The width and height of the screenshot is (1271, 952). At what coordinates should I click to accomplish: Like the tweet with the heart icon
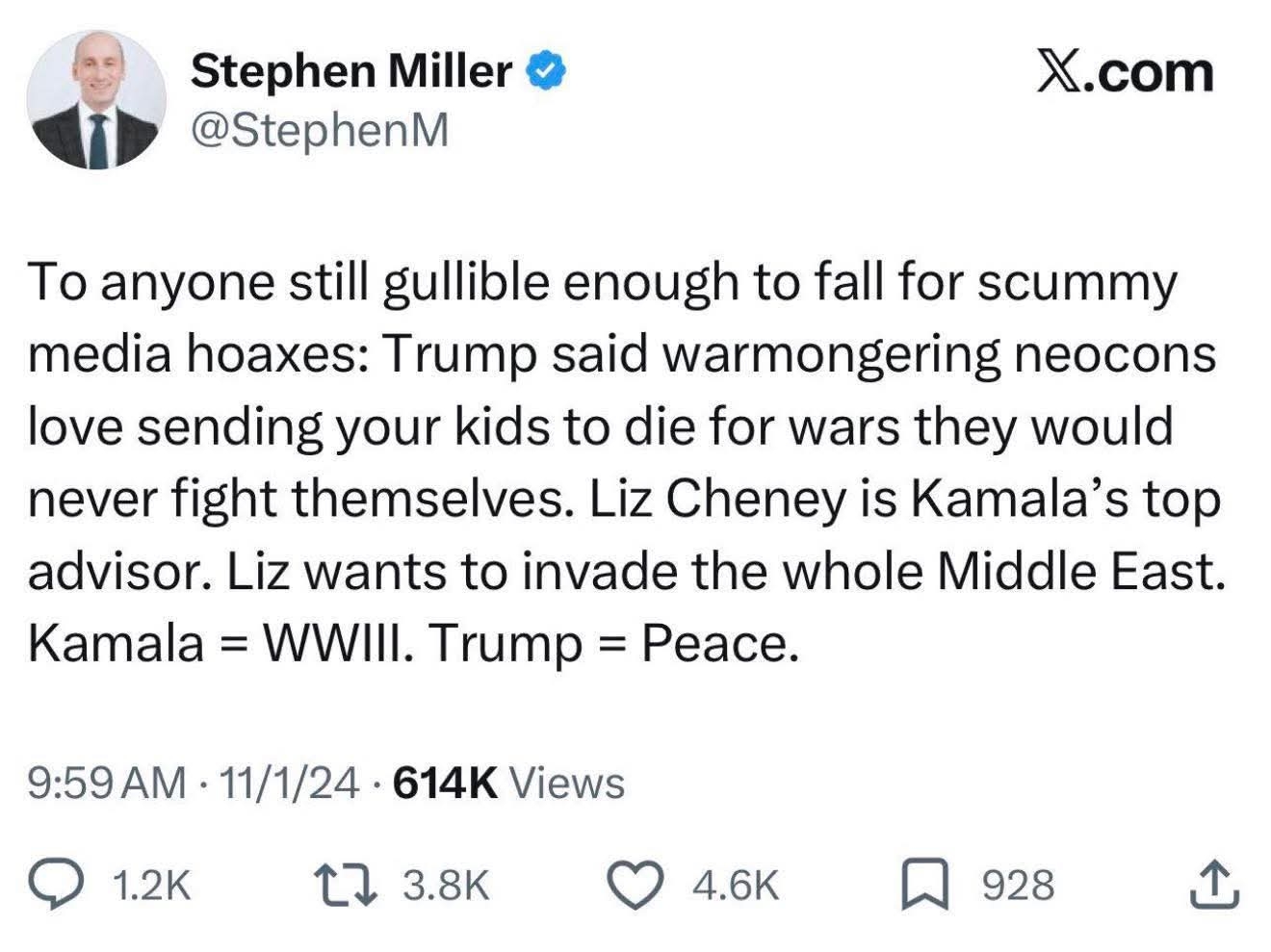click(x=635, y=884)
